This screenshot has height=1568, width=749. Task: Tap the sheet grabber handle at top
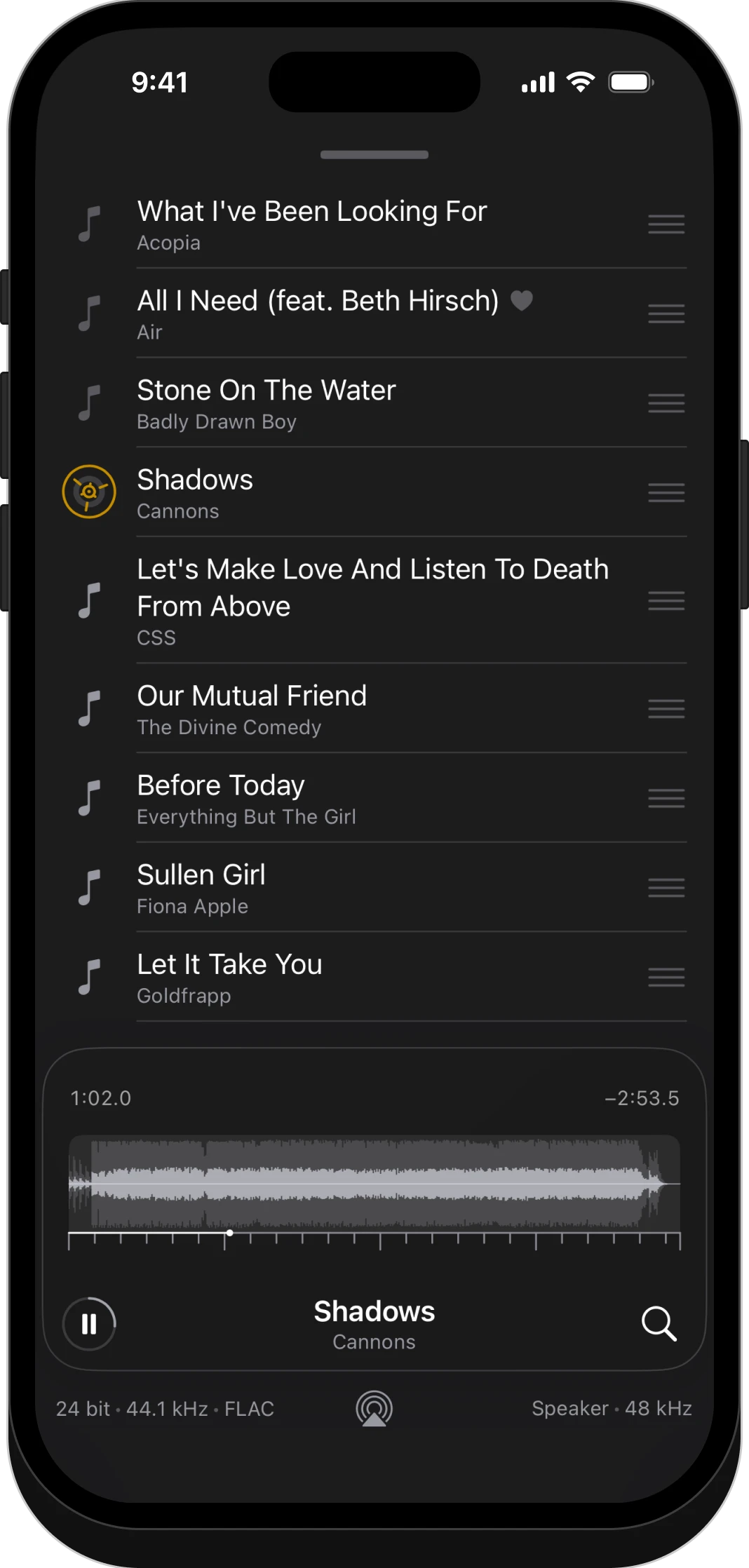pos(374,155)
